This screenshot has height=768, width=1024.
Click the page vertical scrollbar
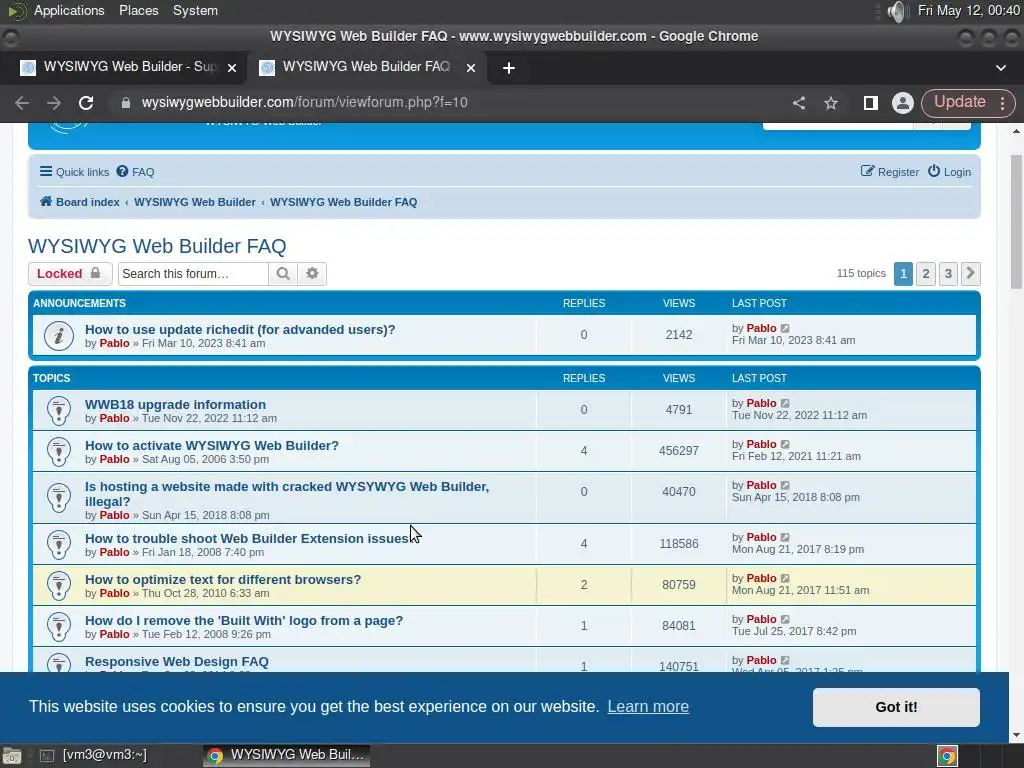point(1016,222)
